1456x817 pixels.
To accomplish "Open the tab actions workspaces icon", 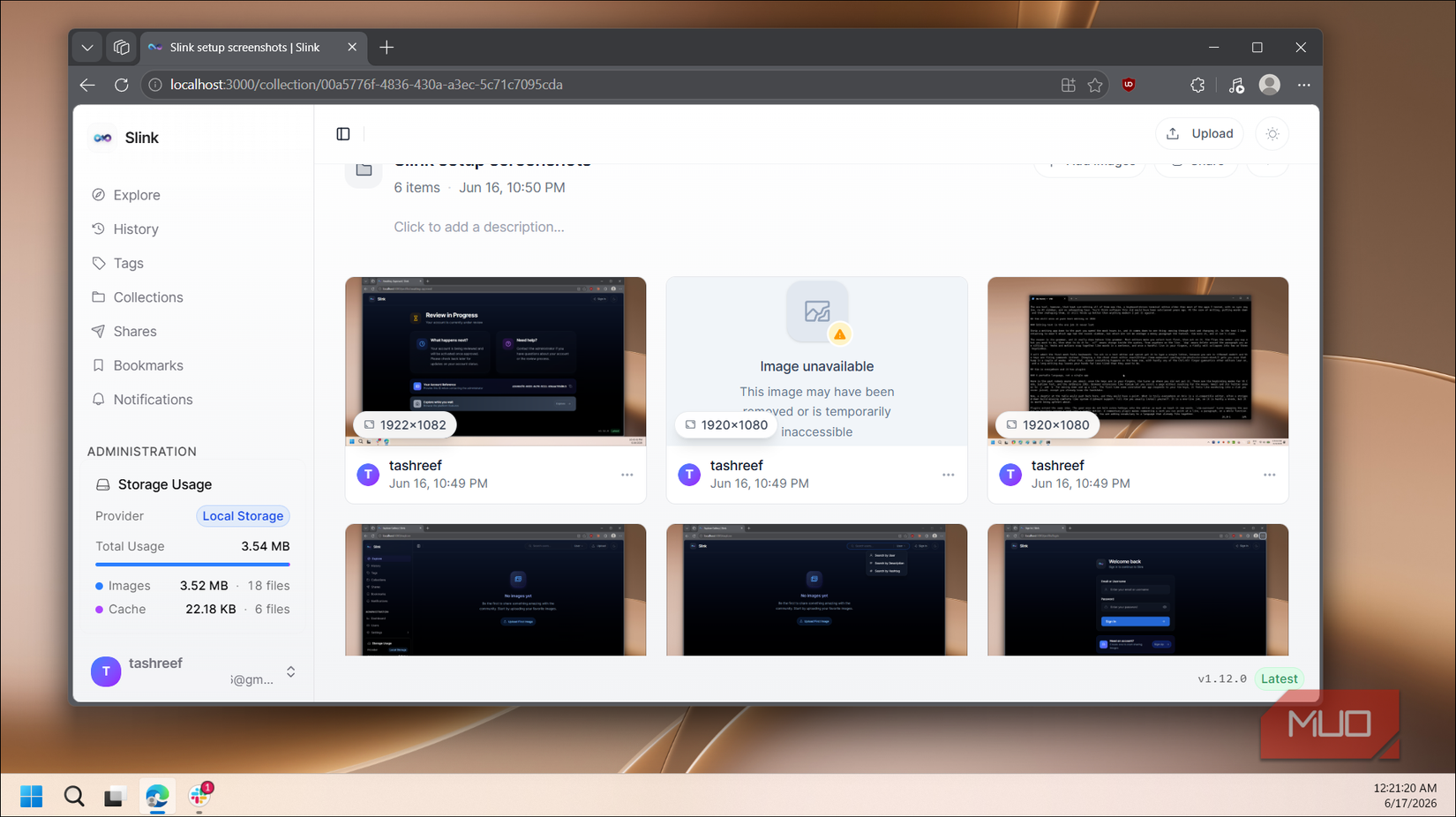I will (x=122, y=48).
